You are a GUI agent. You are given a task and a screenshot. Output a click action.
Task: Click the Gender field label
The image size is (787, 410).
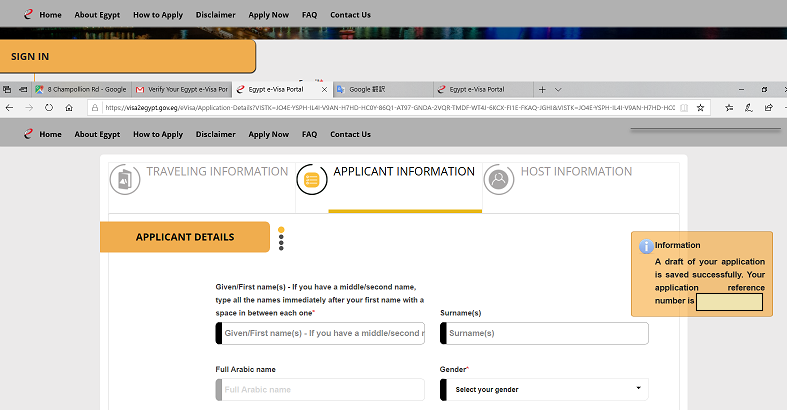[x=454, y=369]
